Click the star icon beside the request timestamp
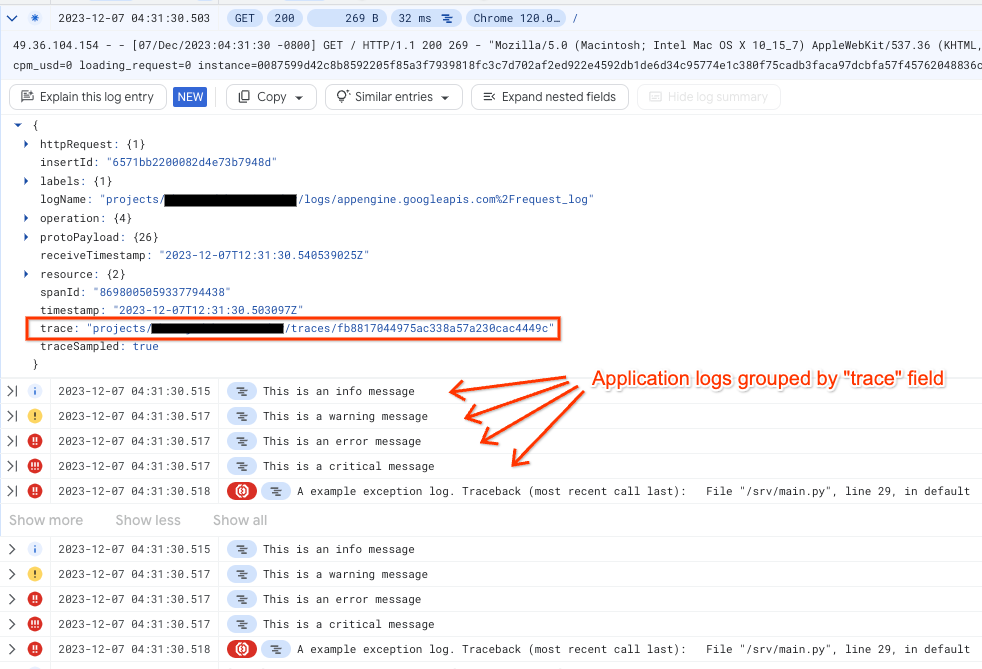982x669 pixels. (x=36, y=17)
